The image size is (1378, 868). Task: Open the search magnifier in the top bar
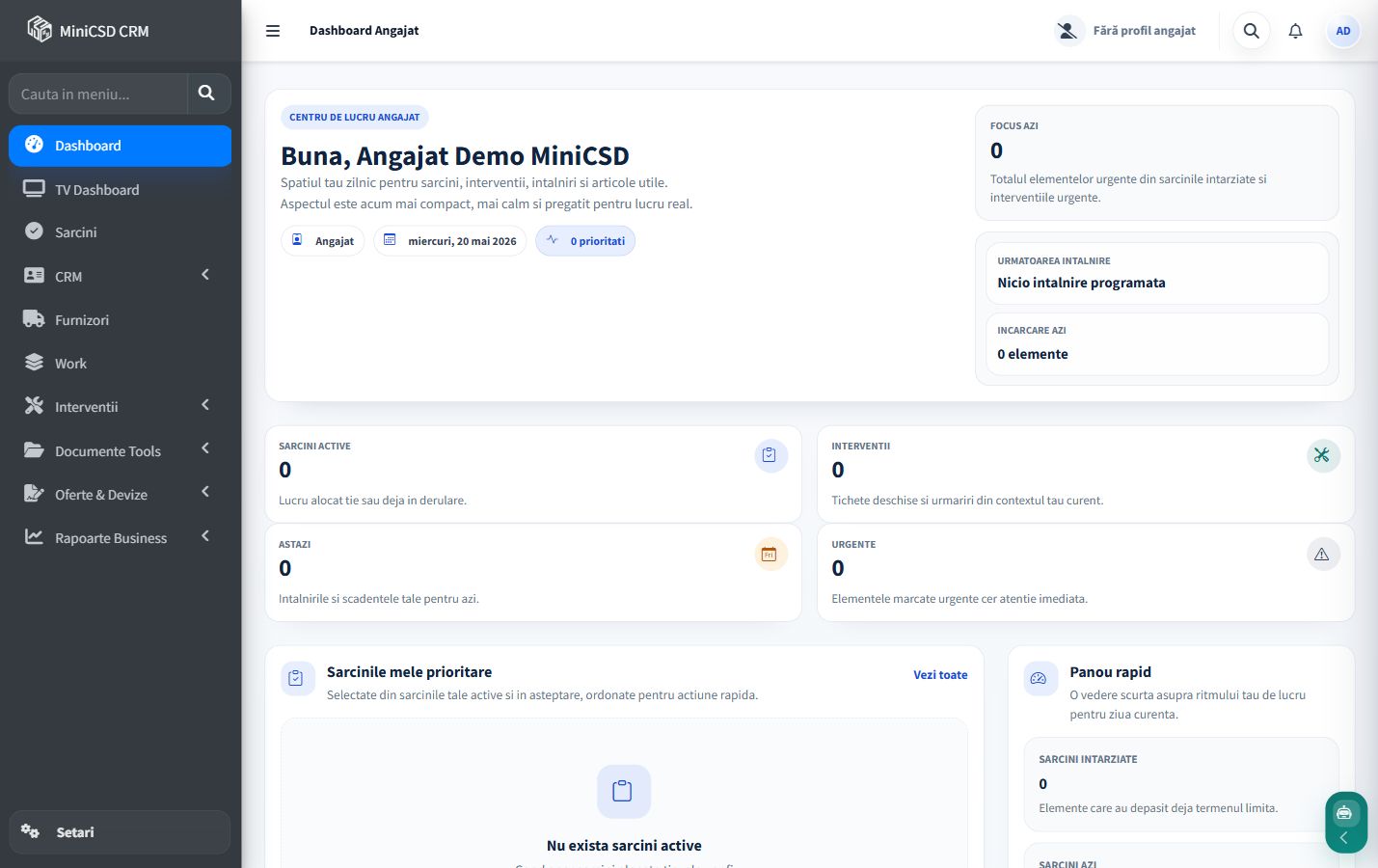[x=1251, y=31]
